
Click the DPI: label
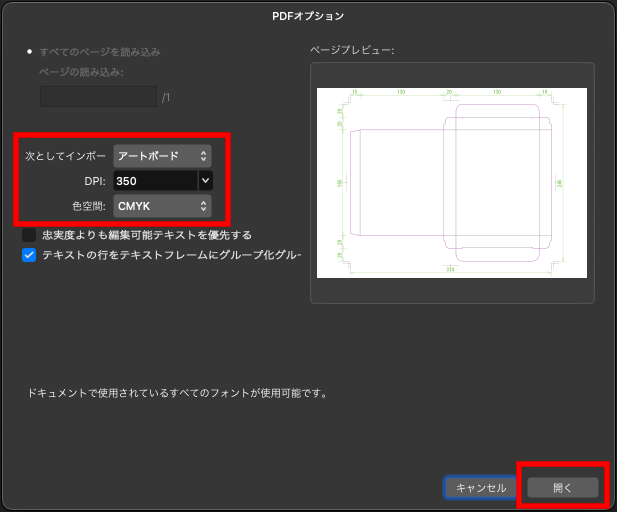pos(95,181)
